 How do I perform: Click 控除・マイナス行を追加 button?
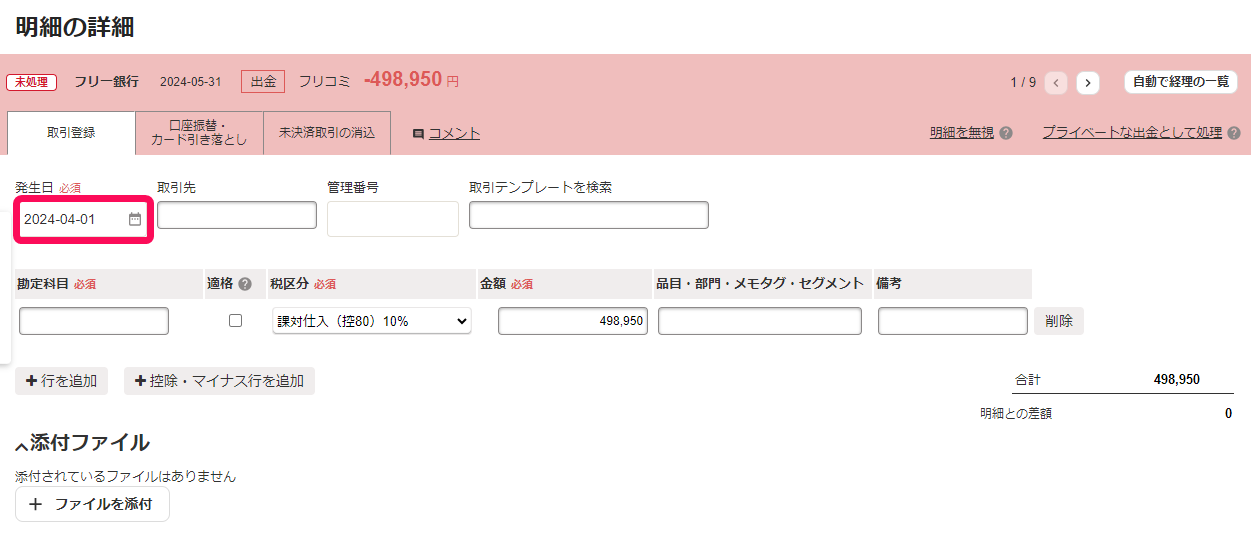click(x=219, y=381)
